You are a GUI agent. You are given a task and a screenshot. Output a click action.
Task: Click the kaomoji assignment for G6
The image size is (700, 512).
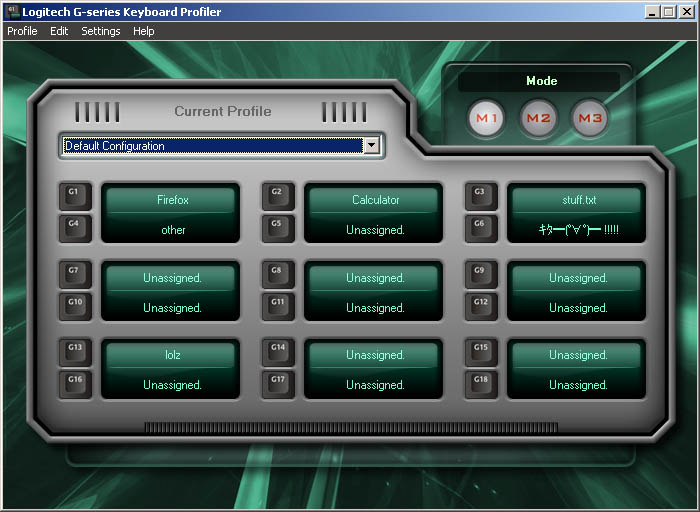point(576,228)
